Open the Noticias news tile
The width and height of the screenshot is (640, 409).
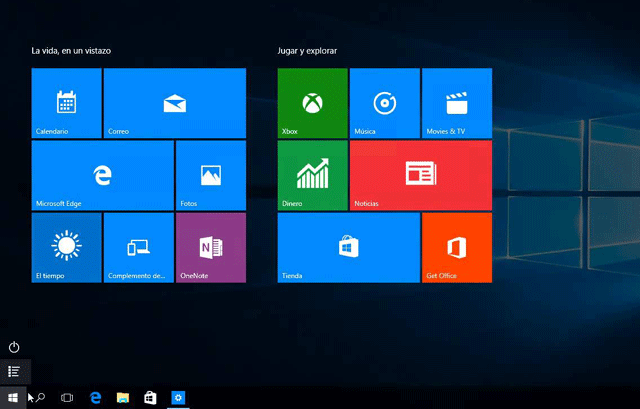(x=420, y=175)
